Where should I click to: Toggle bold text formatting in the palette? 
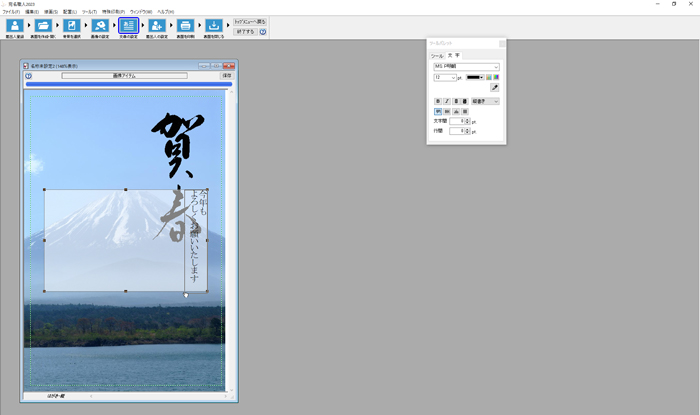click(437, 101)
